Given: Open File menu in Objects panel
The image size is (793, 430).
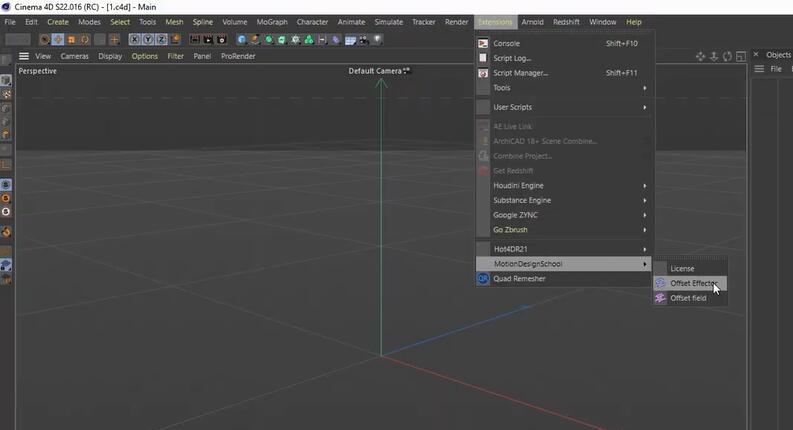Looking at the screenshot, I should (776, 69).
